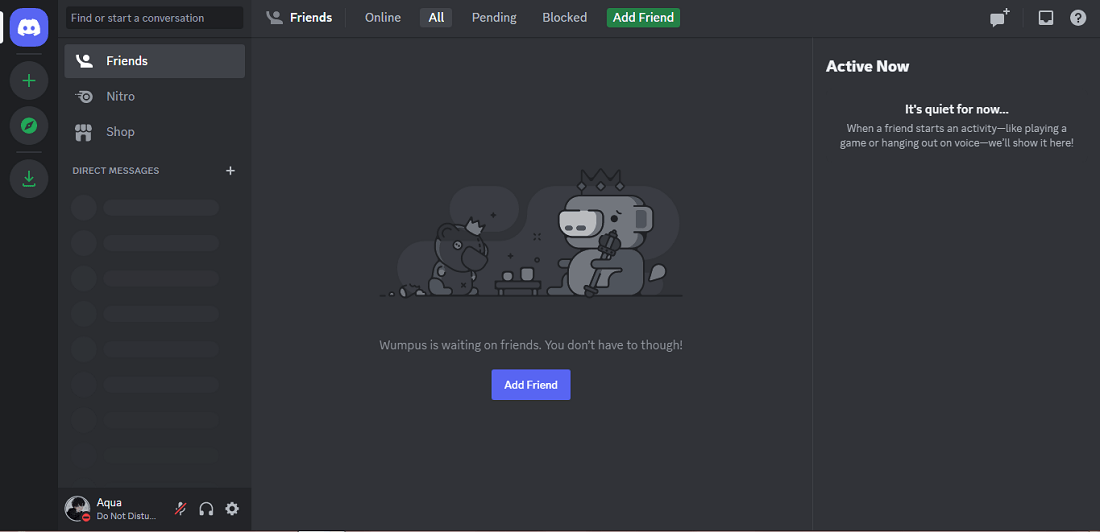Click the DIRECT MESSAGES heading

coord(116,171)
